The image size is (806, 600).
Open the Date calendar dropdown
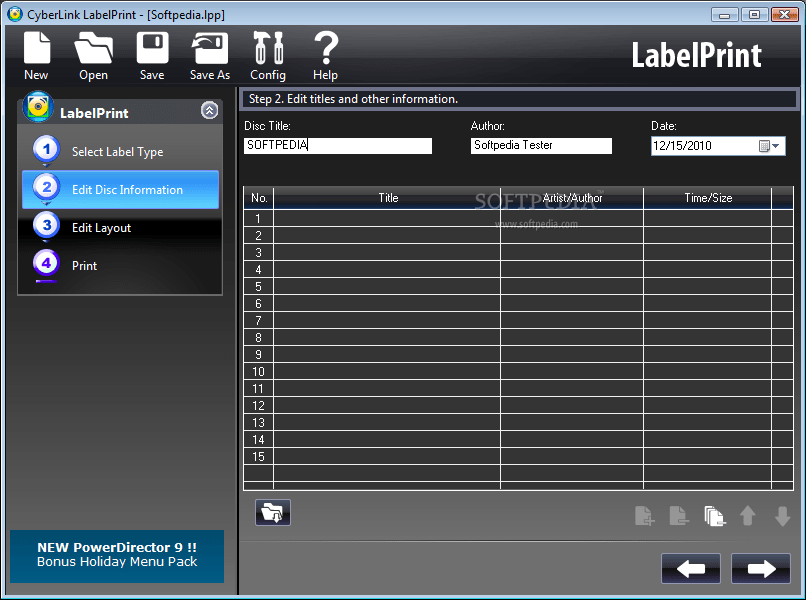770,146
